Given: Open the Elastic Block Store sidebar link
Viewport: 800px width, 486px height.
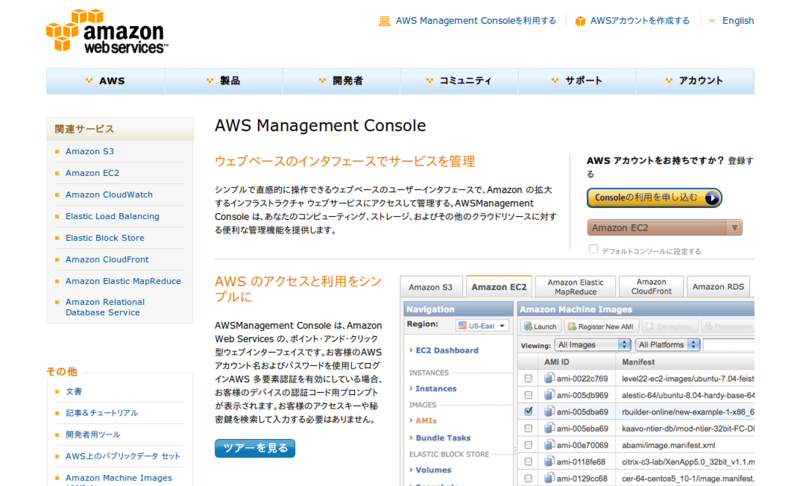Looking at the screenshot, I should pyautogui.click(x=105, y=238).
